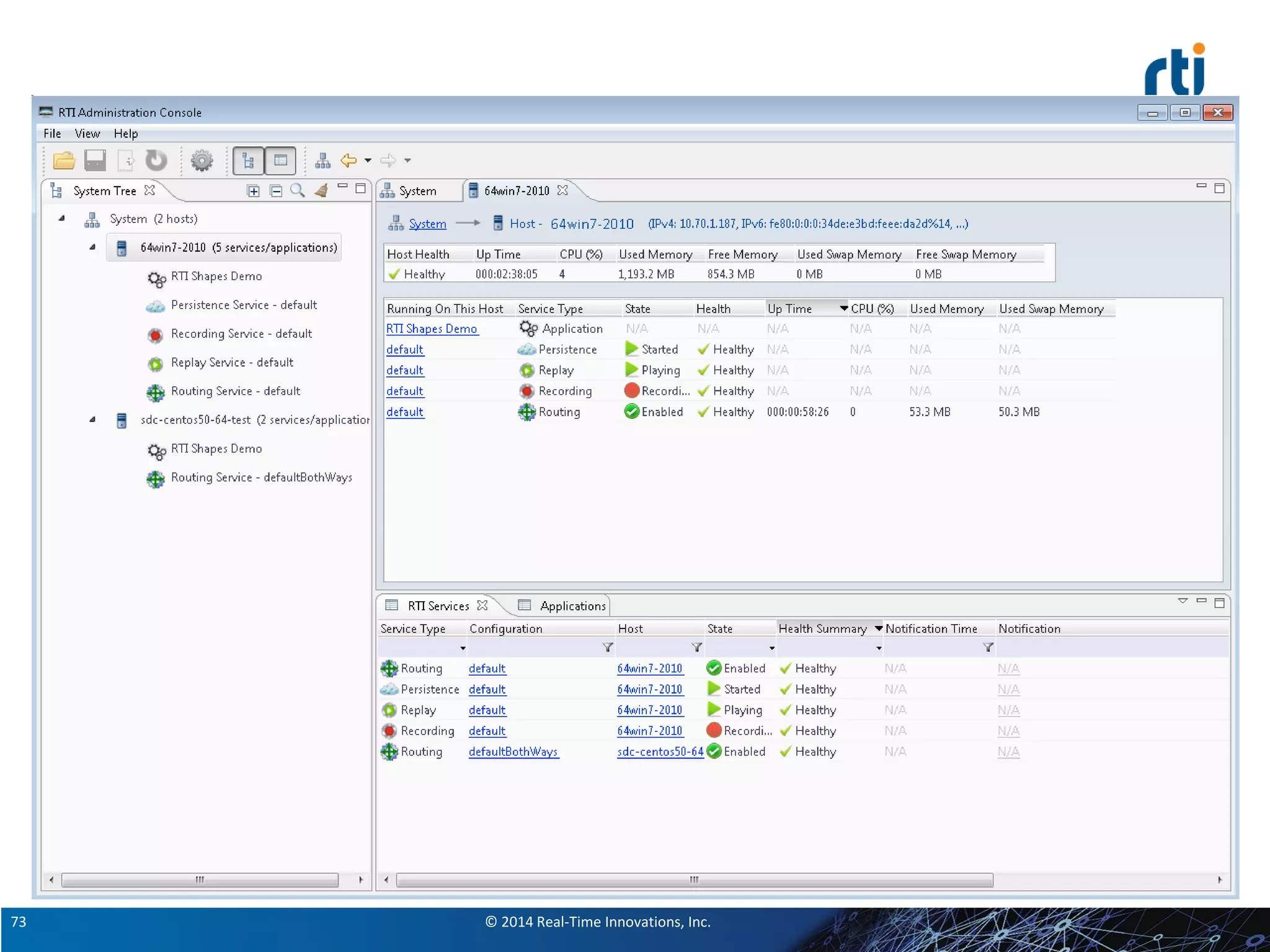
Task: Click the RTI Shapes Demo link
Action: [432, 329]
